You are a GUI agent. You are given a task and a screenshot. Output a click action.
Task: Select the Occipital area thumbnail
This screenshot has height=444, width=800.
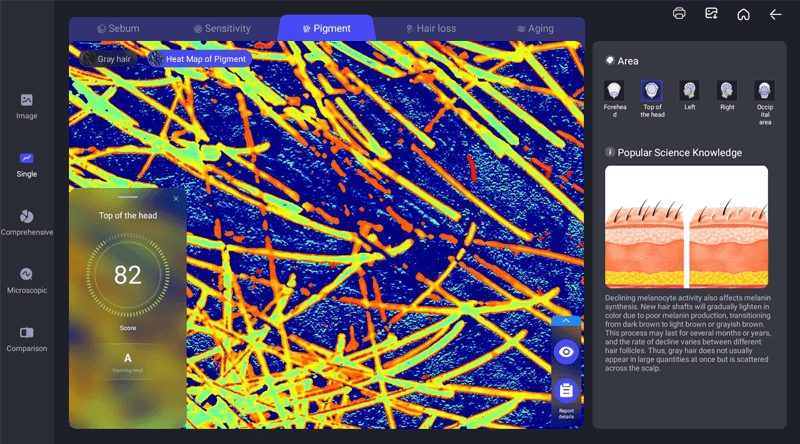point(764,92)
